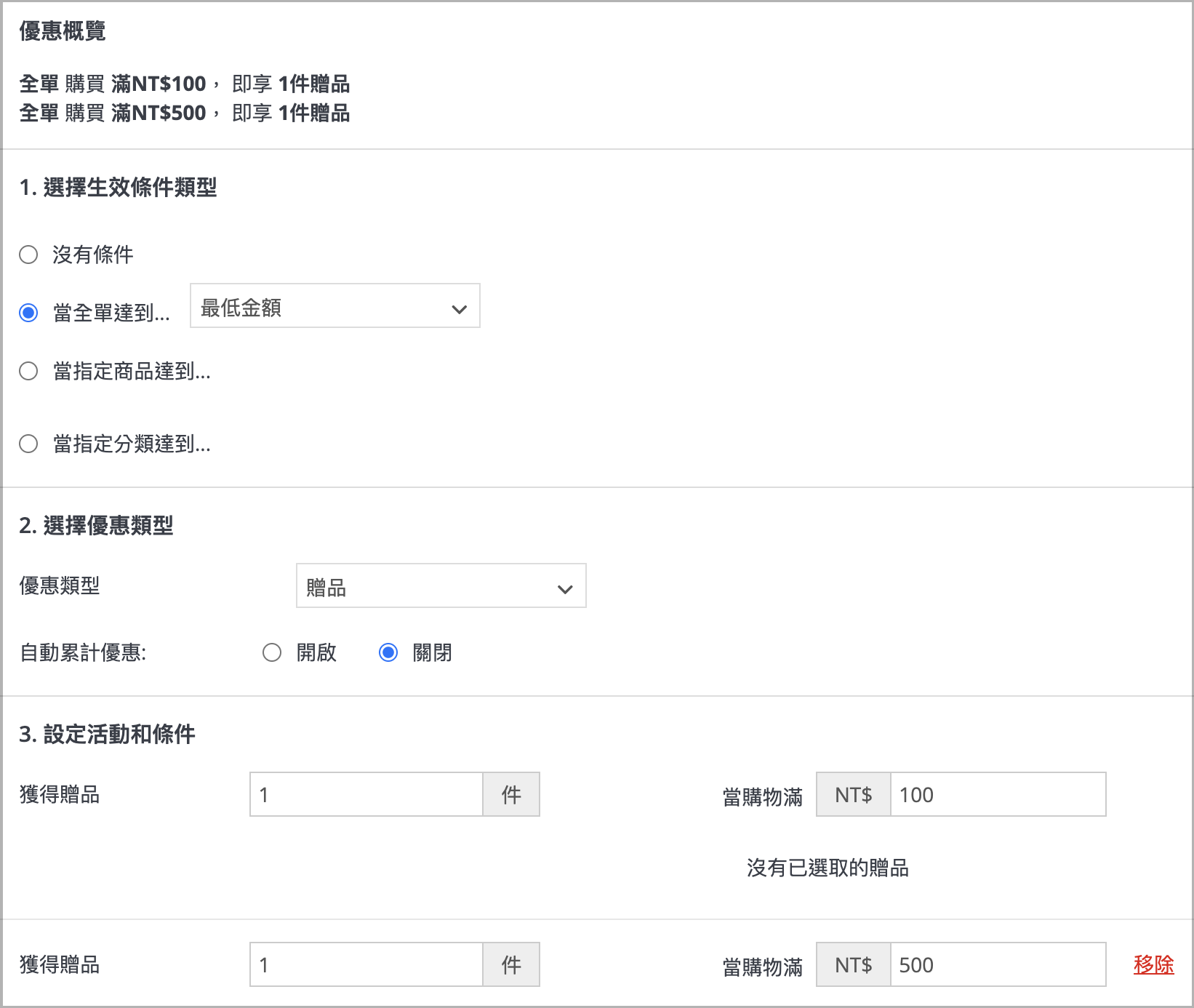Click the NT$ prefix beside 100
1194x1008 pixels.
[x=854, y=794]
